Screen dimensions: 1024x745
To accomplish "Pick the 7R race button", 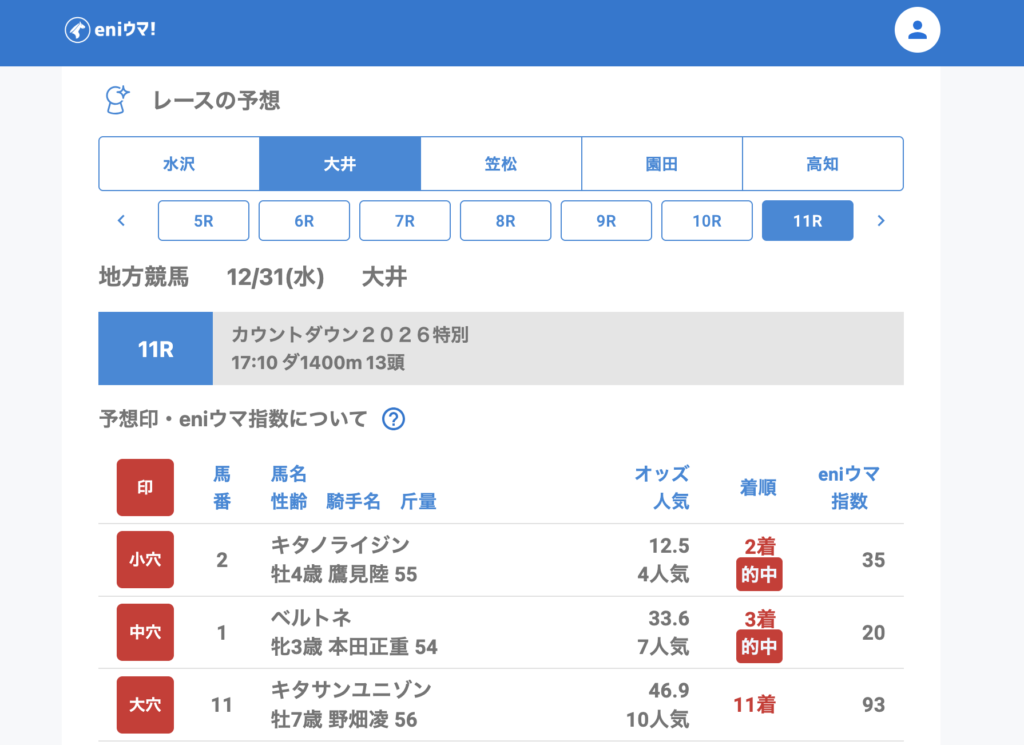I will tap(405, 221).
